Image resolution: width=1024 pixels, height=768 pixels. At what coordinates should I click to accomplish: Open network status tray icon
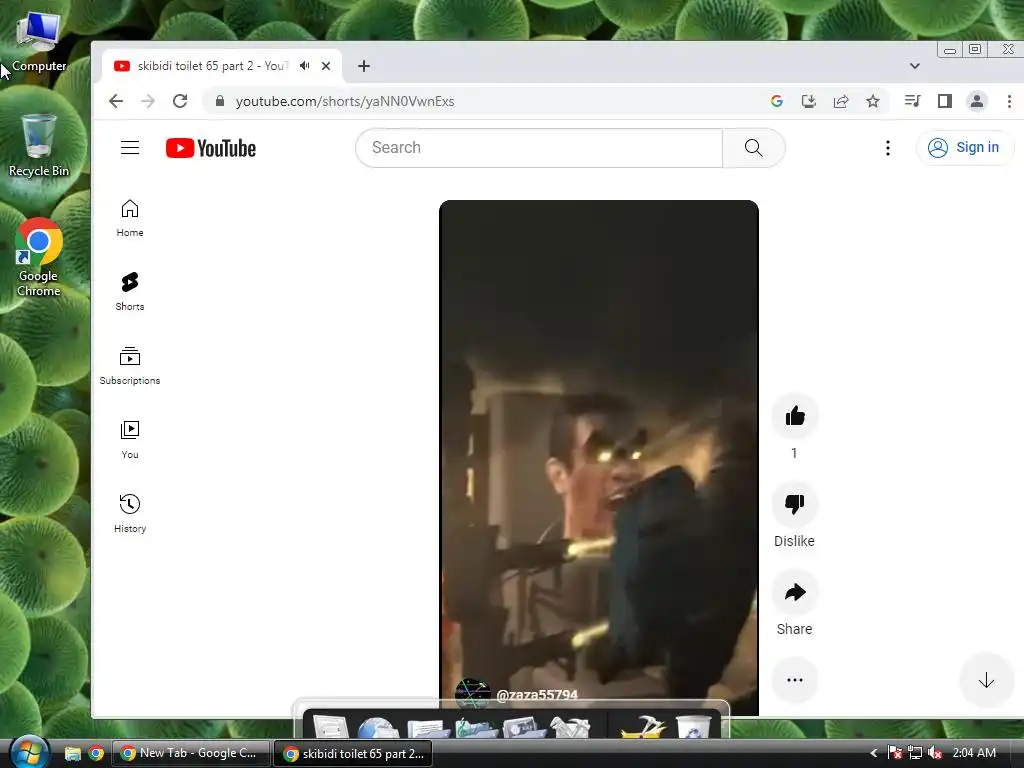915,753
